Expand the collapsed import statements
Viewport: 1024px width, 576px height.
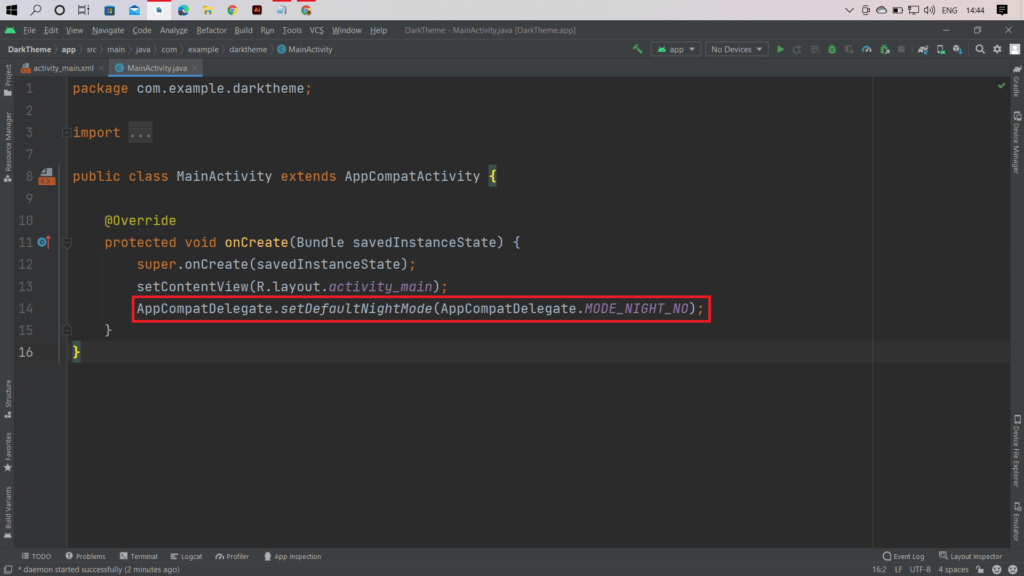(140, 133)
